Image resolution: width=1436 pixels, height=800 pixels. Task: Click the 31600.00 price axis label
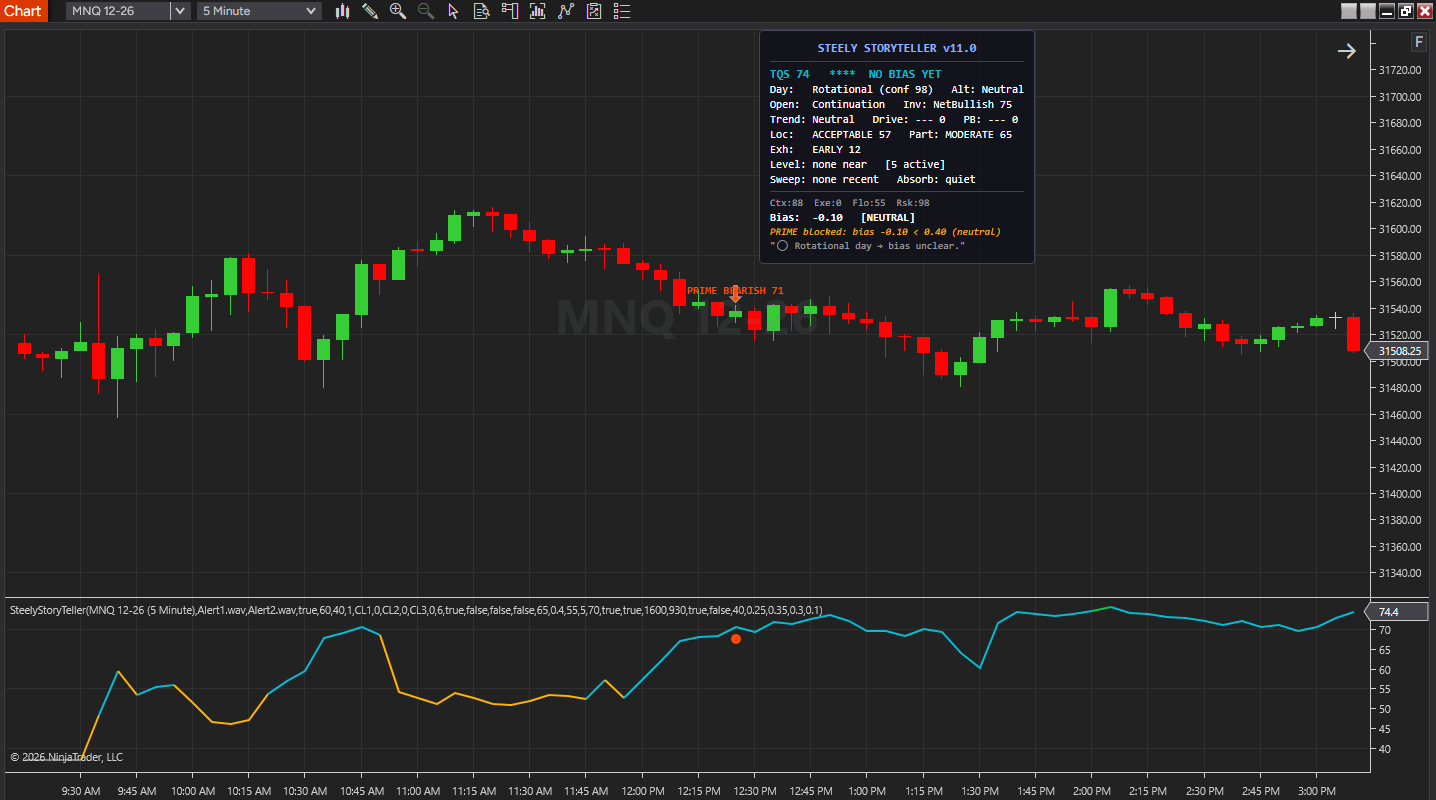coord(1400,229)
